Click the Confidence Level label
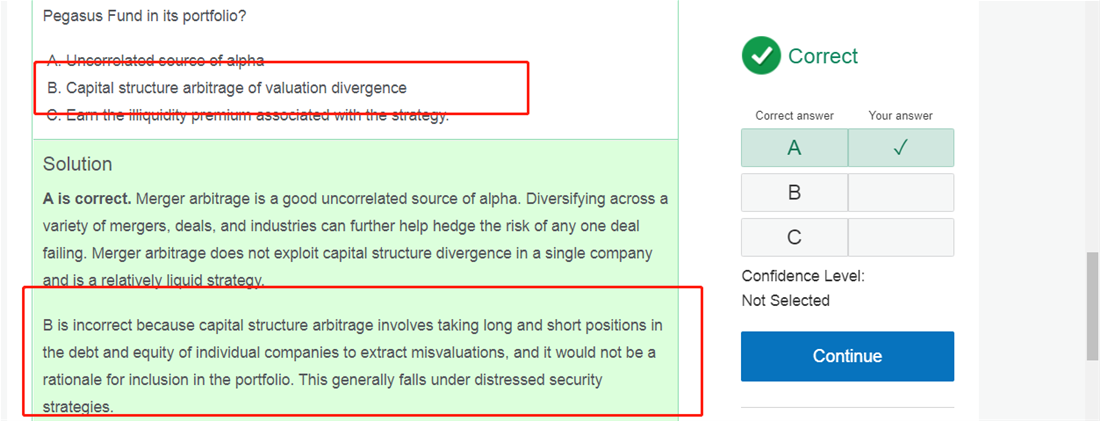This screenshot has height=421, width=1100. pos(803,276)
